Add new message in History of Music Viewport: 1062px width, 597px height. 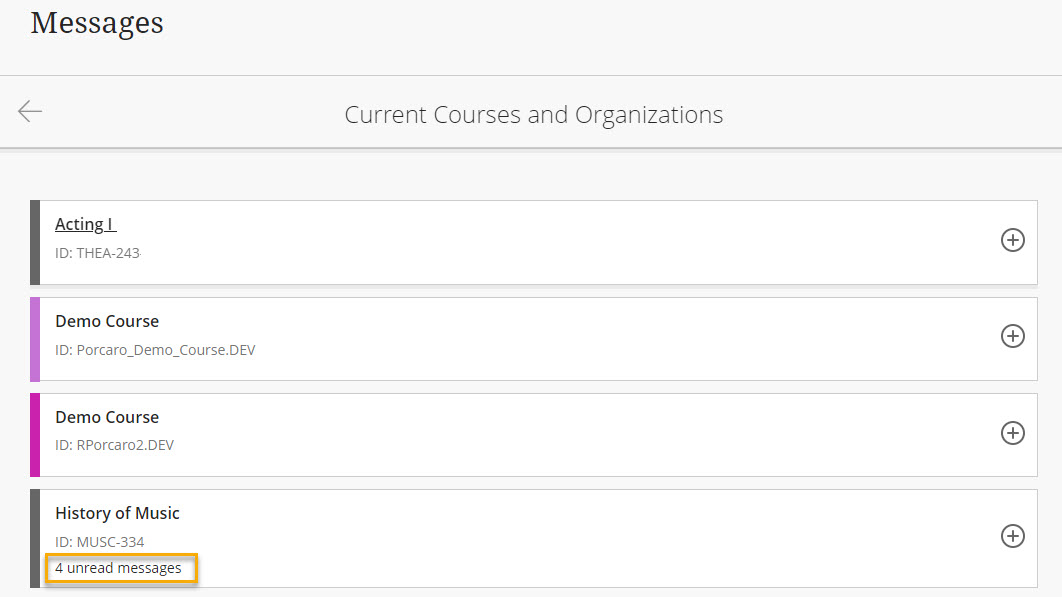tap(1013, 536)
